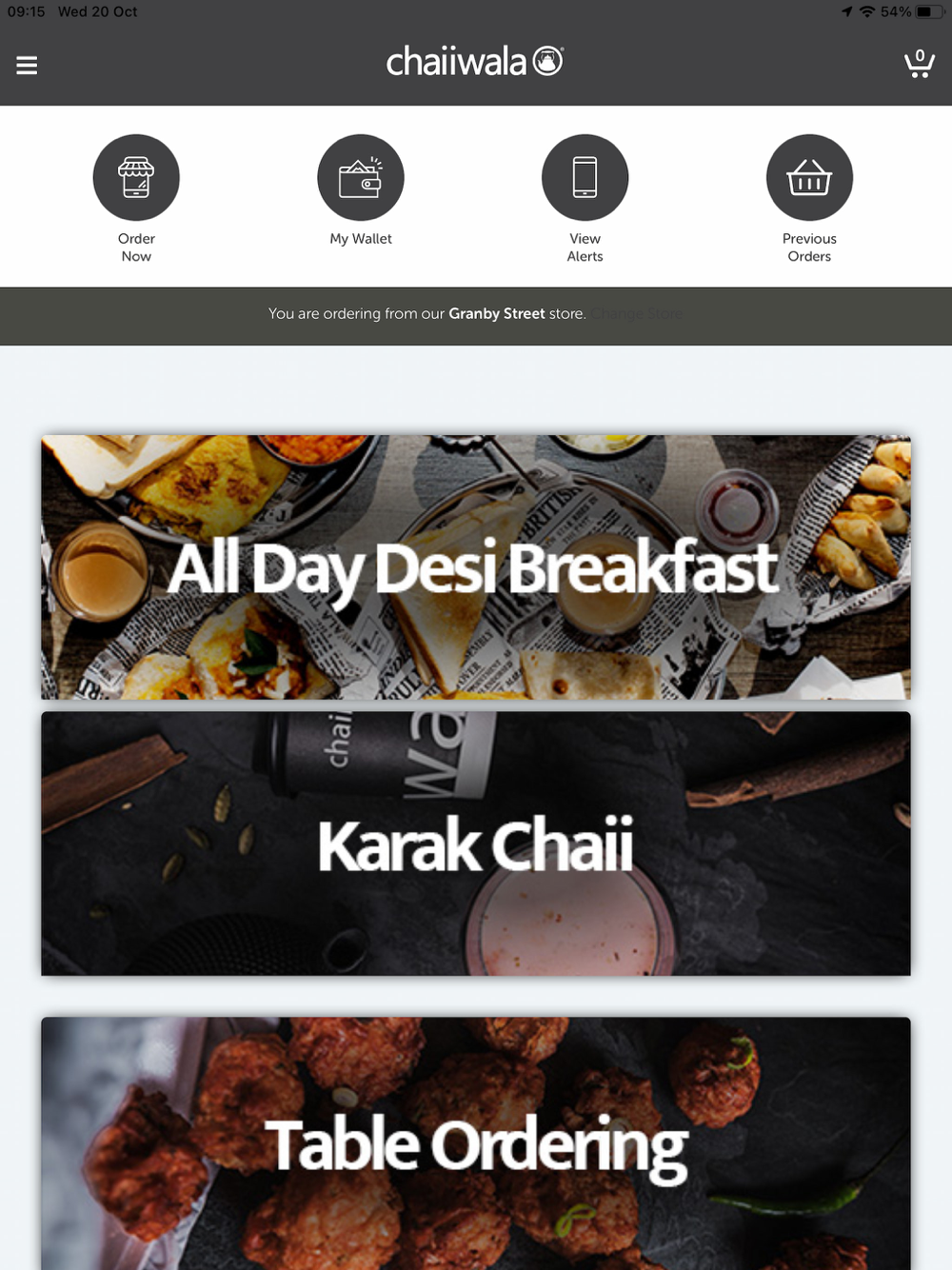The image size is (952, 1270).
Task: Open the My Wallet icon
Action: pyautogui.click(x=361, y=178)
